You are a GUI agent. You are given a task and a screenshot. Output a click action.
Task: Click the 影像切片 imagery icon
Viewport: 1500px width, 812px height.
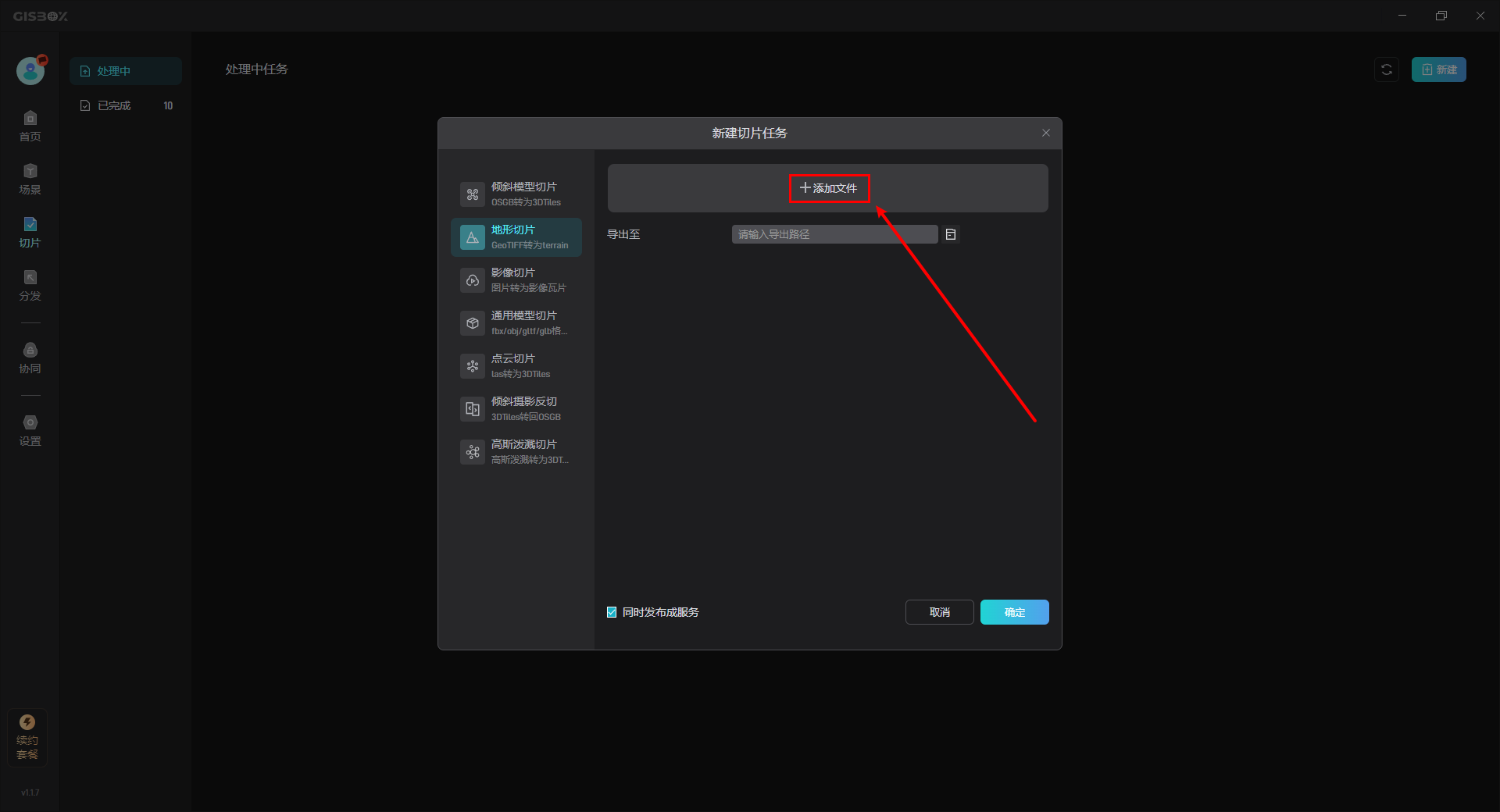coord(473,280)
